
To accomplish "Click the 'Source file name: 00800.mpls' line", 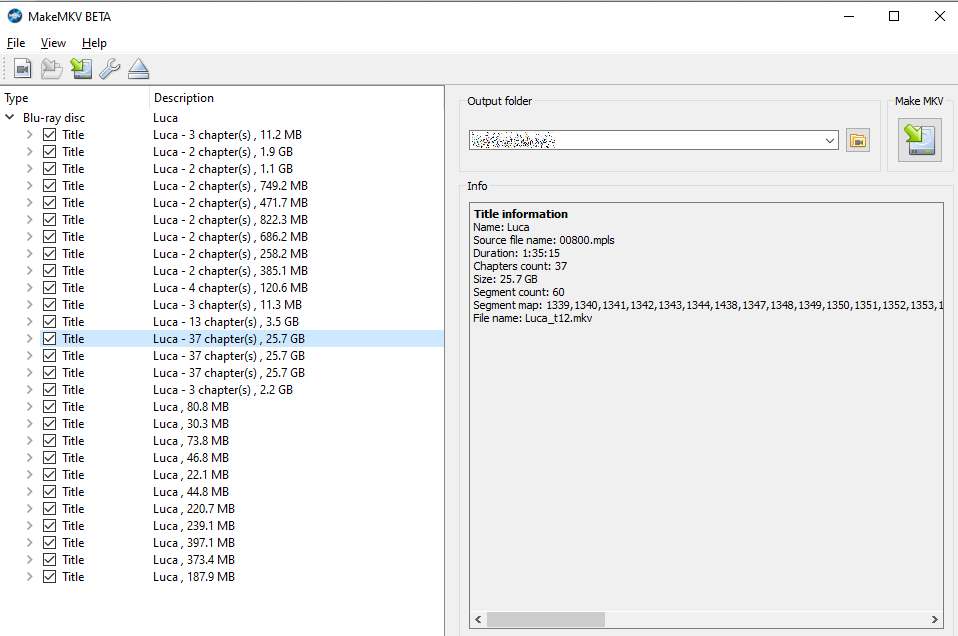I will pos(544,240).
